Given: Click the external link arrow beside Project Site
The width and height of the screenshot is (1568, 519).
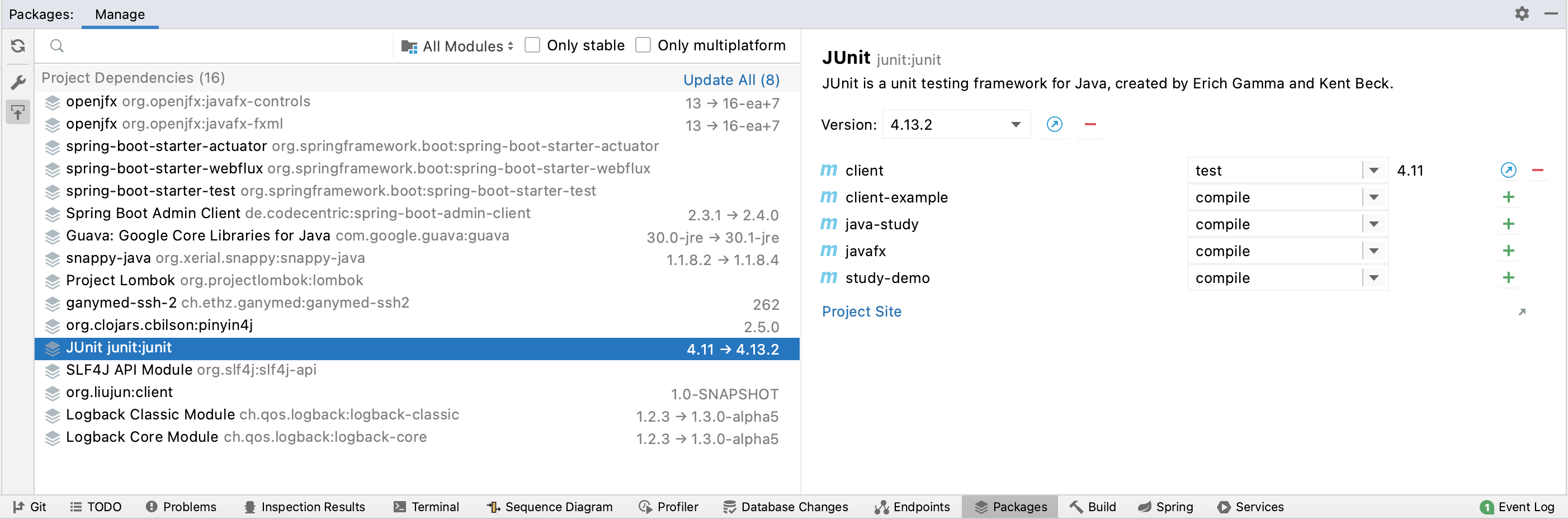Looking at the screenshot, I should coord(1522,312).
